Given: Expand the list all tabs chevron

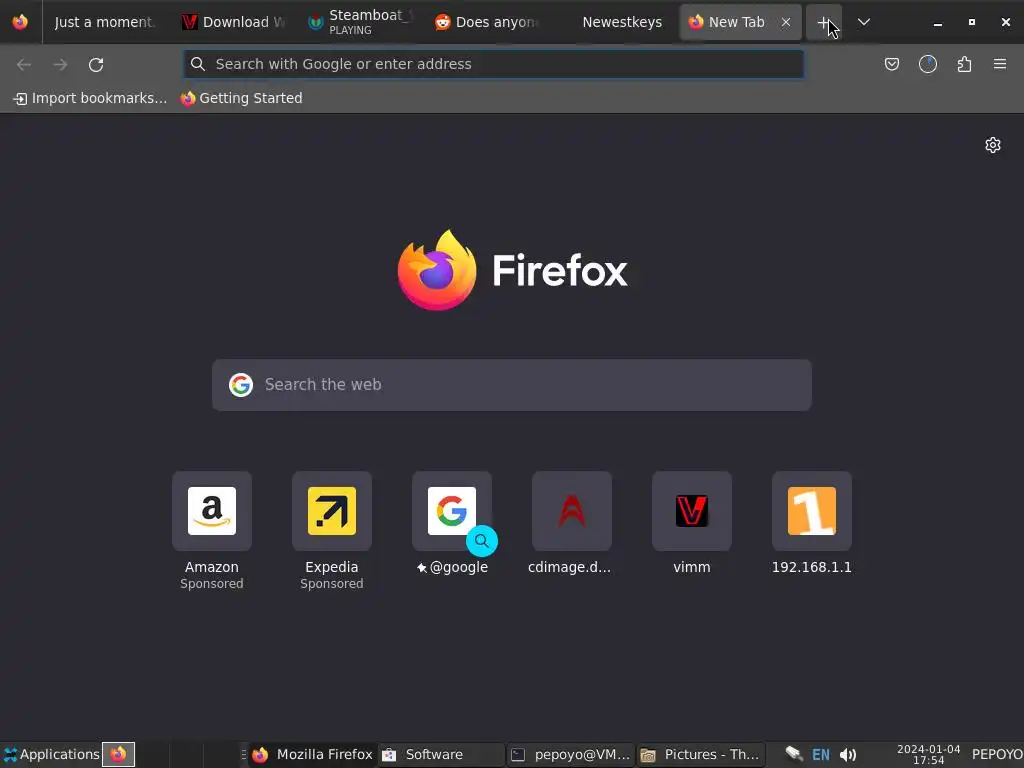Looking at the screenshot, I should click(863, 22).
